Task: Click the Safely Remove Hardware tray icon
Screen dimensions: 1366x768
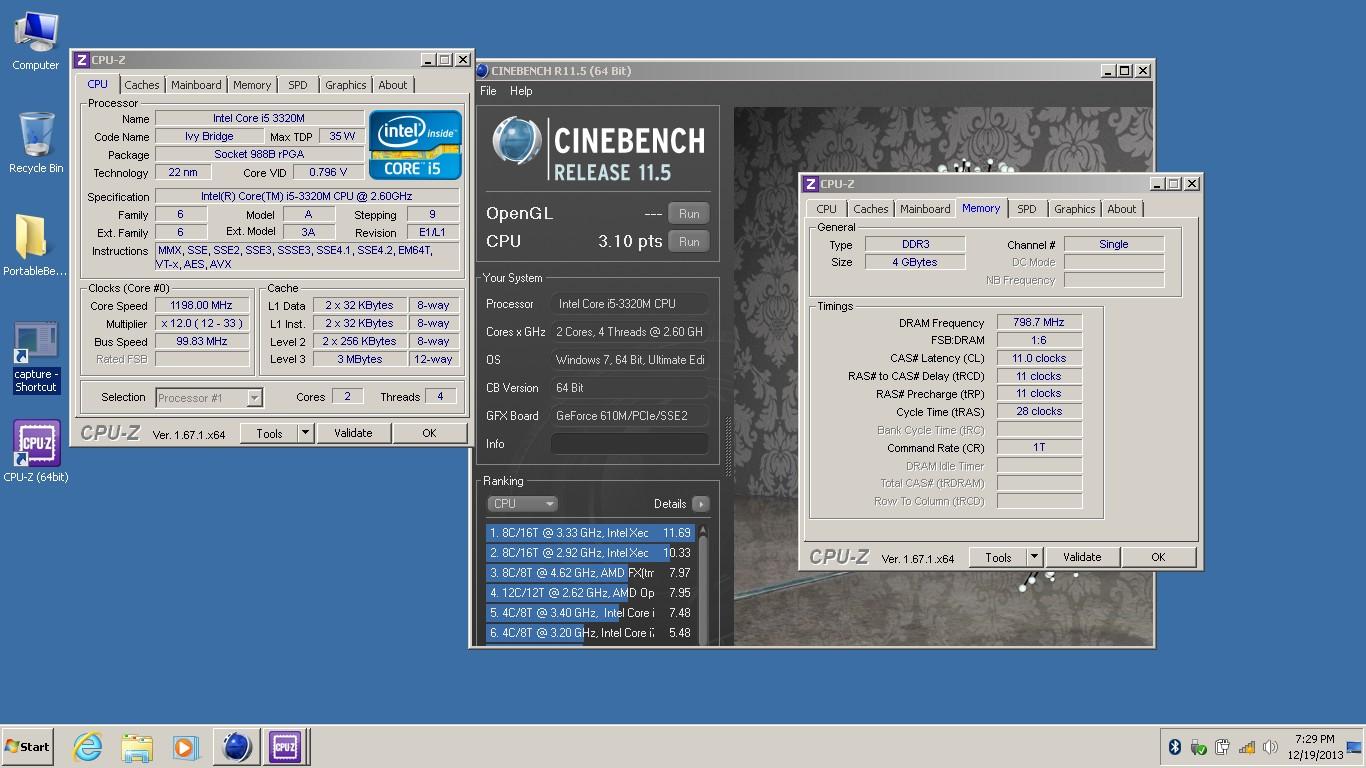Action: [x=1198, y=747]
